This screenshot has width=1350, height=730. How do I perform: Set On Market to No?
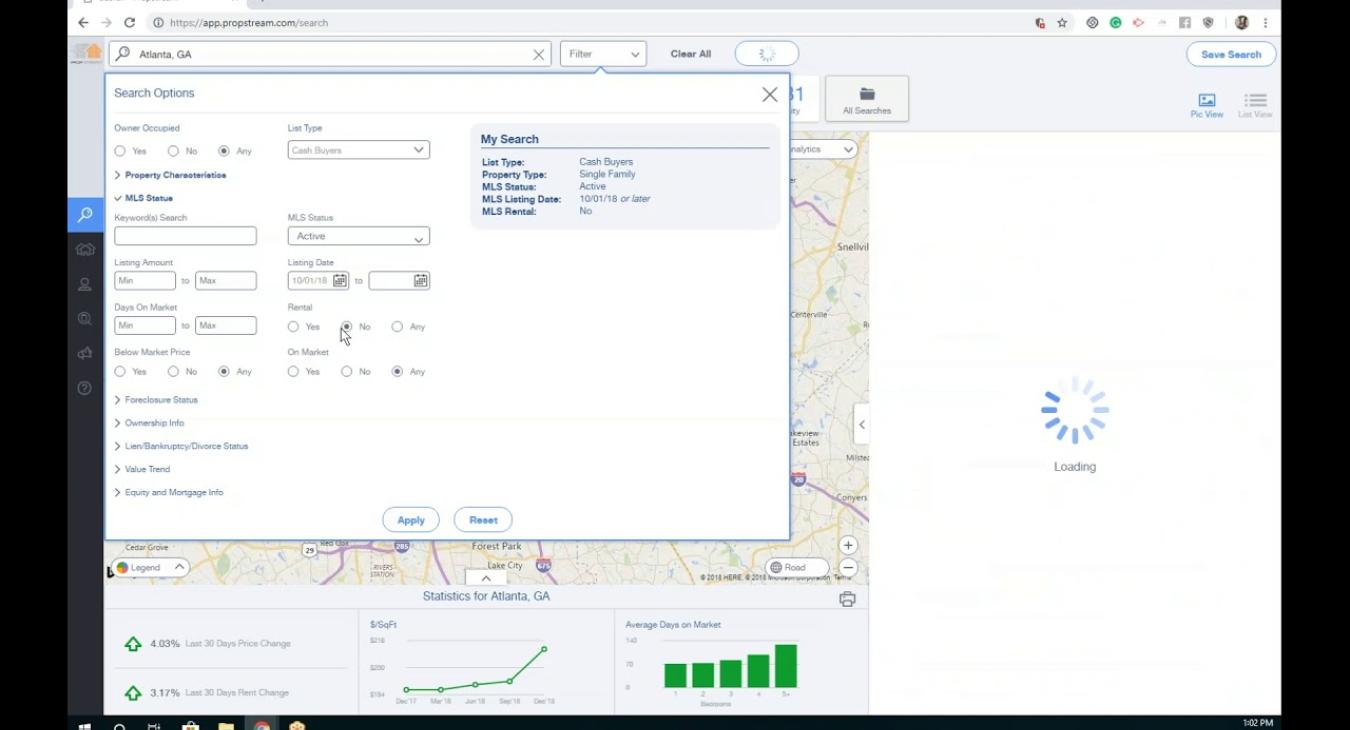pyautogui.click(x=347, y=371)
